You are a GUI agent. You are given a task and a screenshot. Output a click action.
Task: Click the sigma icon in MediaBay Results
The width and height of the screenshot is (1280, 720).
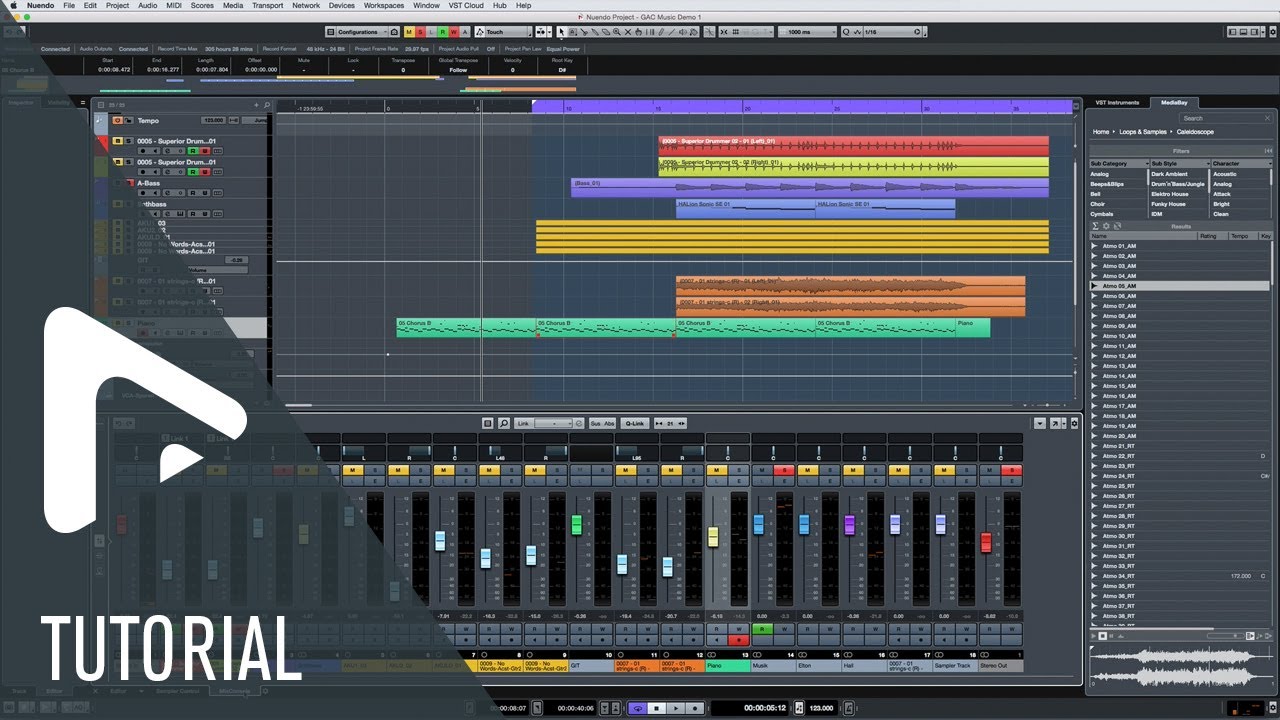click(x=1095, y=226)
